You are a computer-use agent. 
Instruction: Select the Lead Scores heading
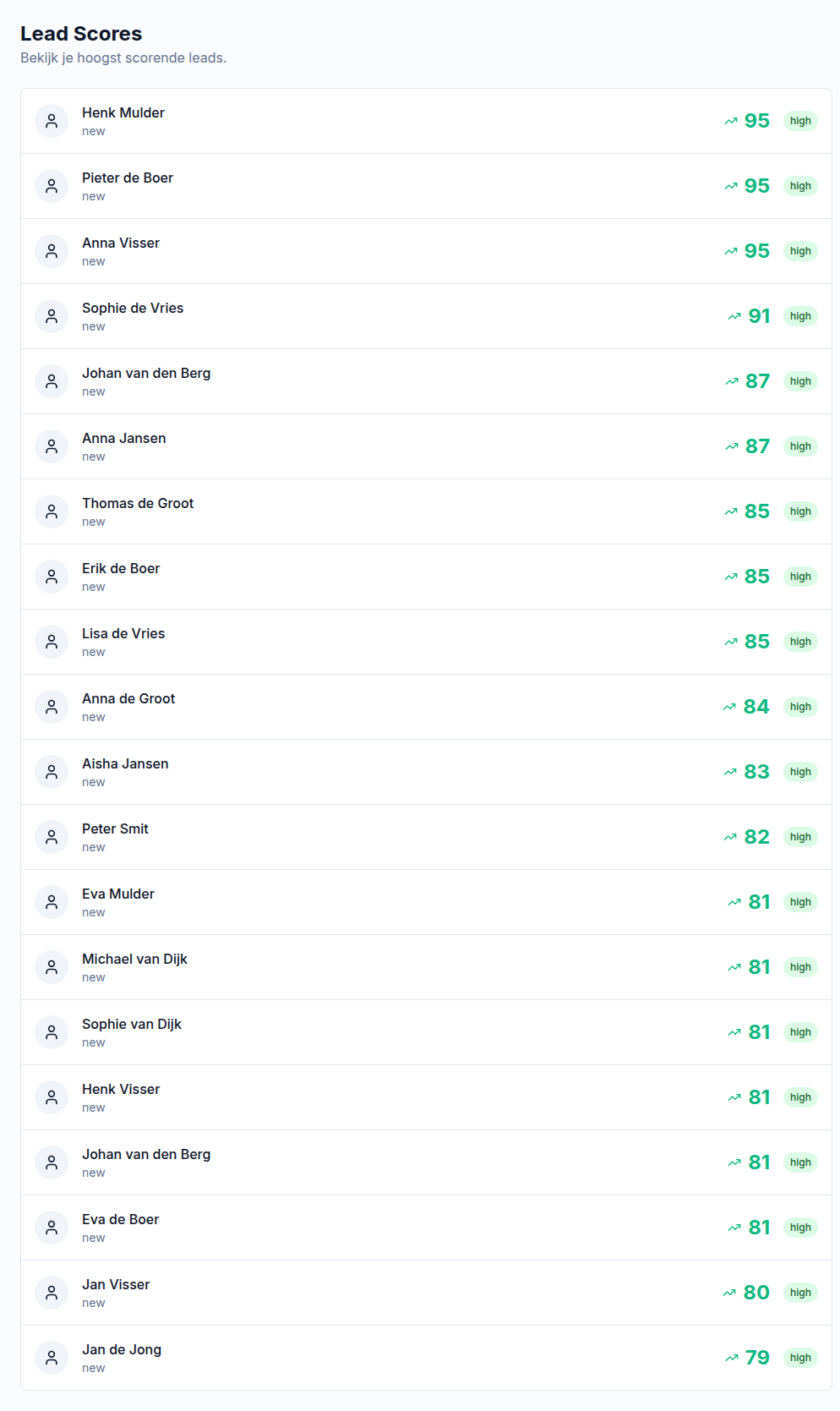coord(82,34)
